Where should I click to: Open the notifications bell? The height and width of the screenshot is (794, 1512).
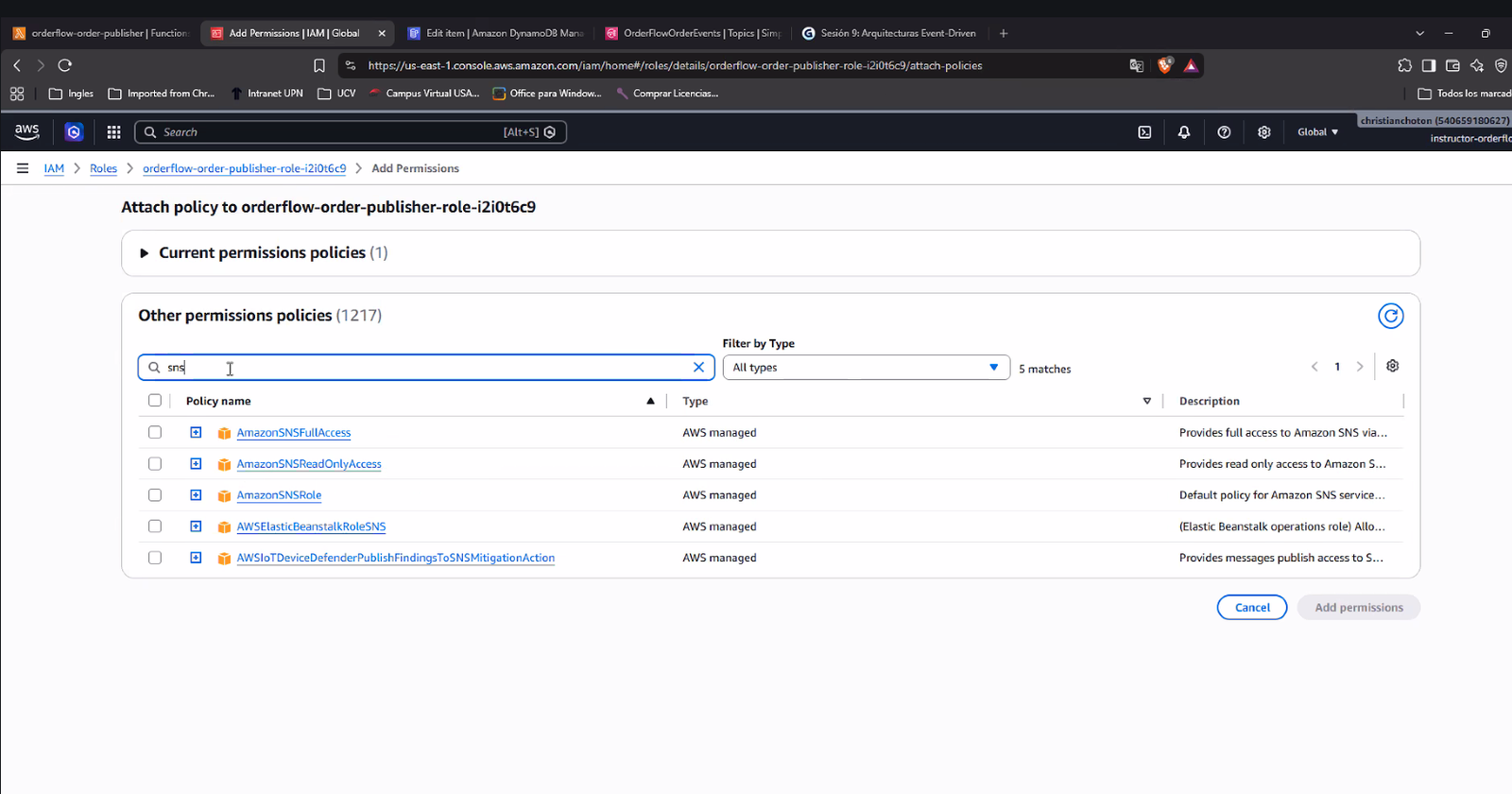pyautogui.click(x=1184, y=132)
